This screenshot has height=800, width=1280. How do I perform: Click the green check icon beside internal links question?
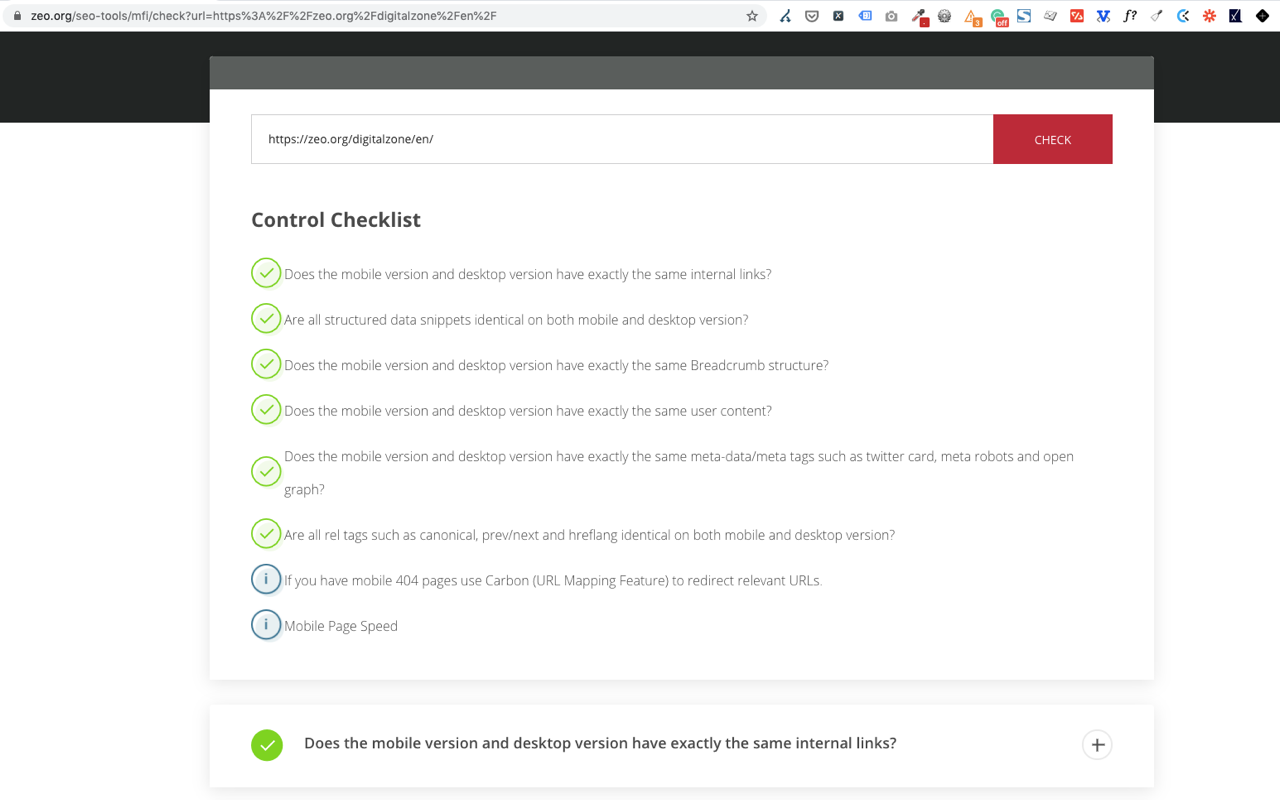click(x=266, y=272)
